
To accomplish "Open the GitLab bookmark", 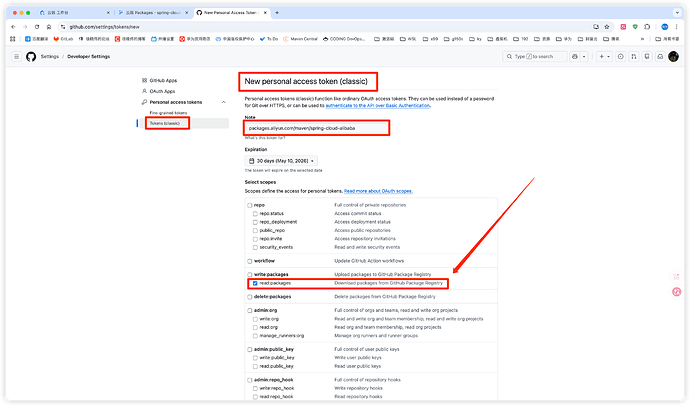I will tap(63, 39).
